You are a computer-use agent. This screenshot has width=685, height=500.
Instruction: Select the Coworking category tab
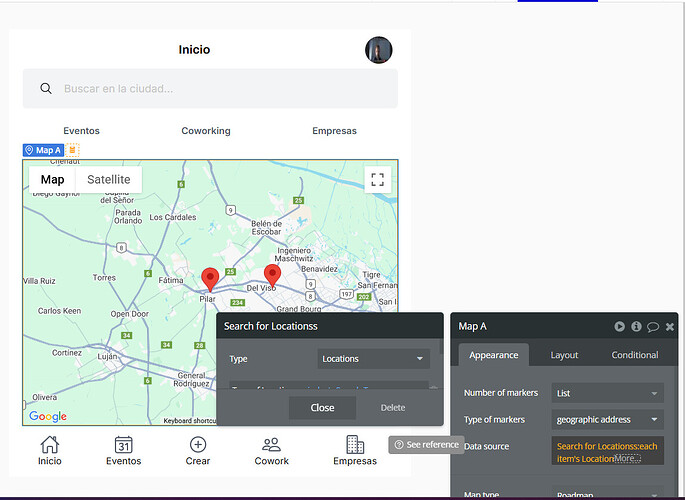[206, 131]
